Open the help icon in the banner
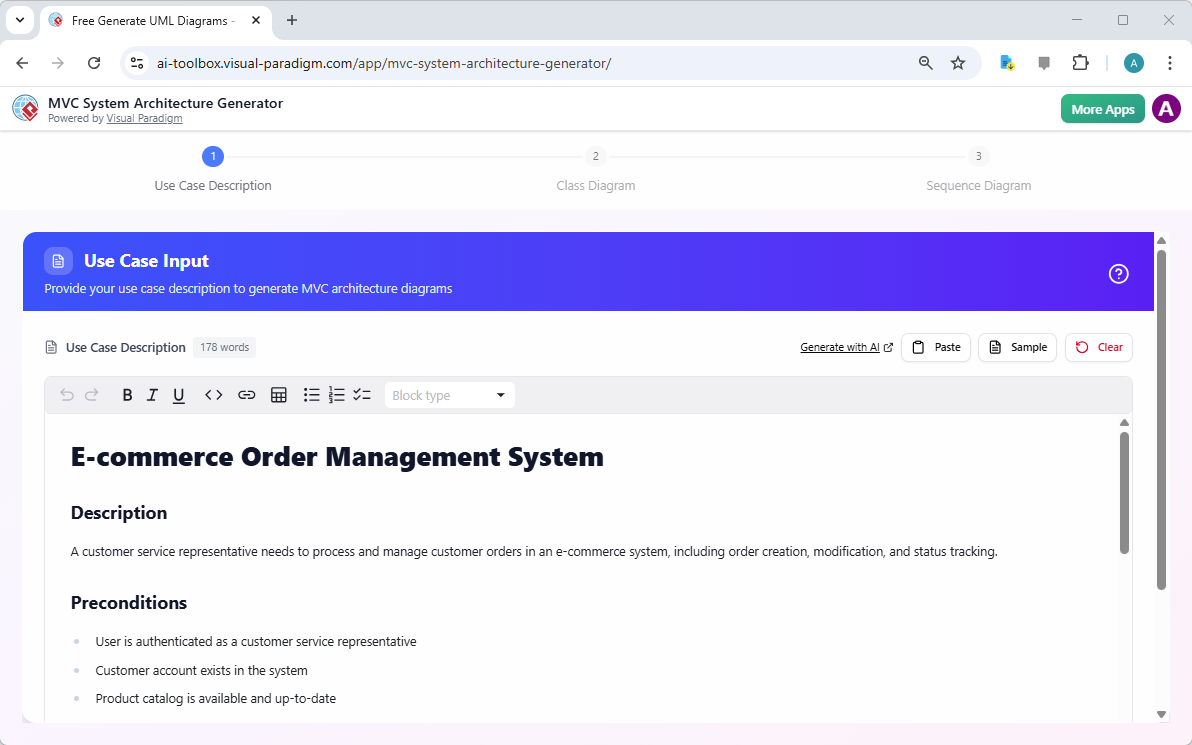Image resolution: width=1192 pixels, height=745 pixels. click(1118, 273)
